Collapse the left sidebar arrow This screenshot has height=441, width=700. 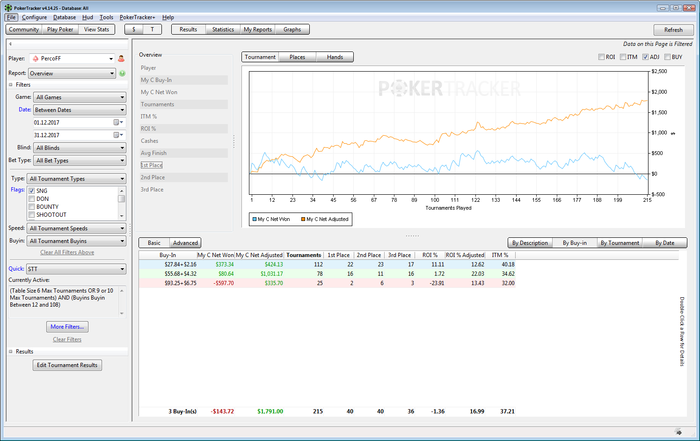[10, 44]
